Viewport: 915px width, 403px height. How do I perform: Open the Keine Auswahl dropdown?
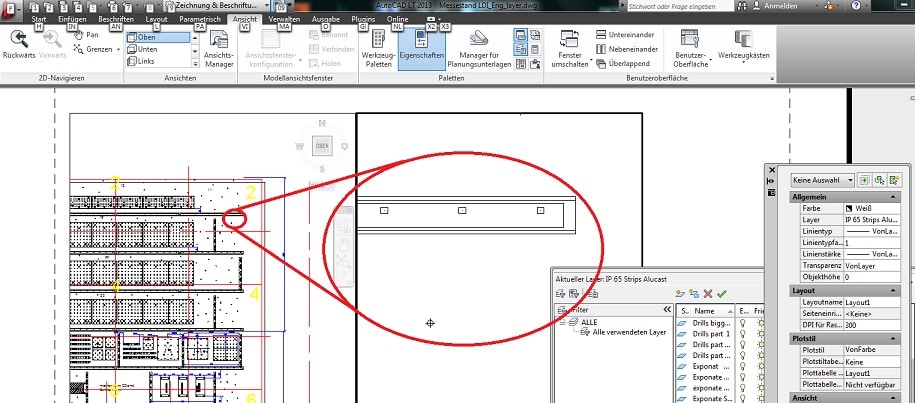point(823,180)
